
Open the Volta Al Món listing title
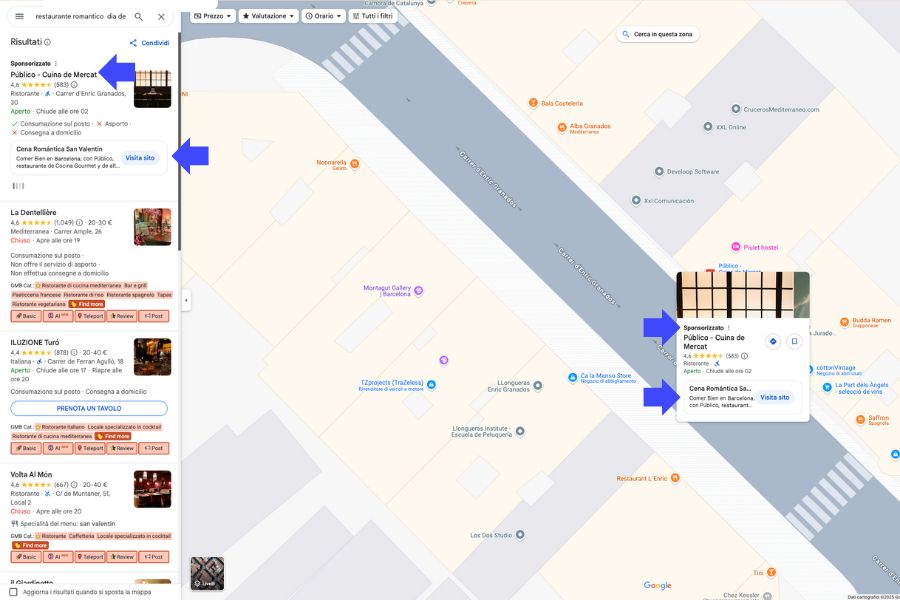coord(31,475)
